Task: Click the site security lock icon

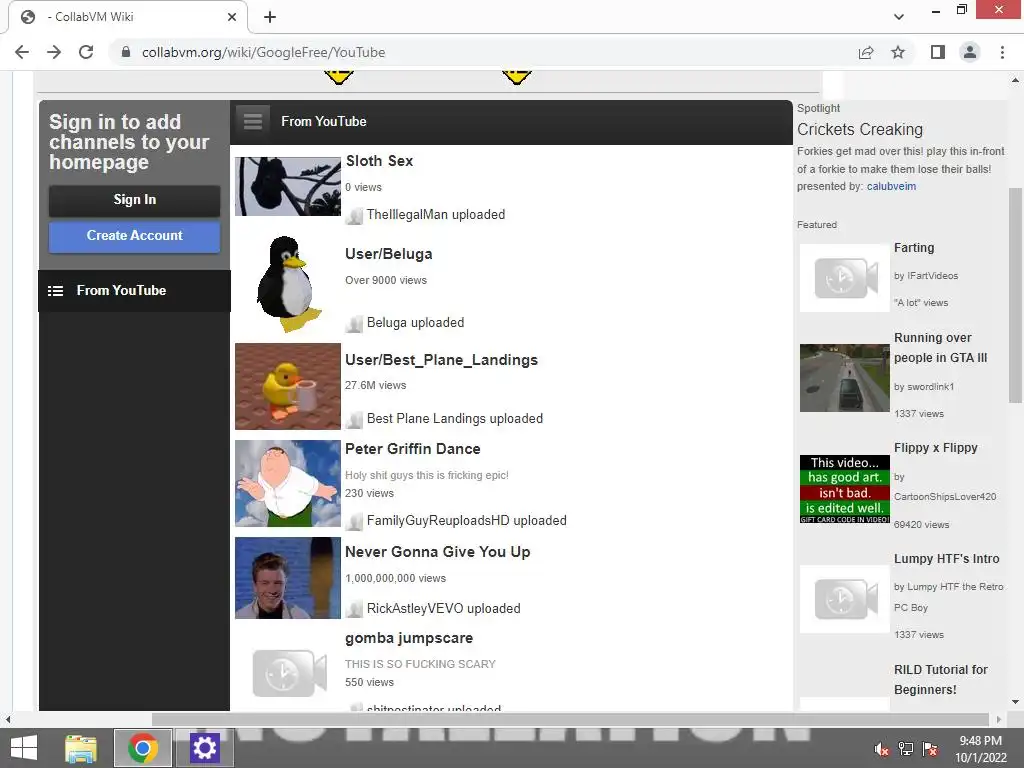Action: point(126,52)
